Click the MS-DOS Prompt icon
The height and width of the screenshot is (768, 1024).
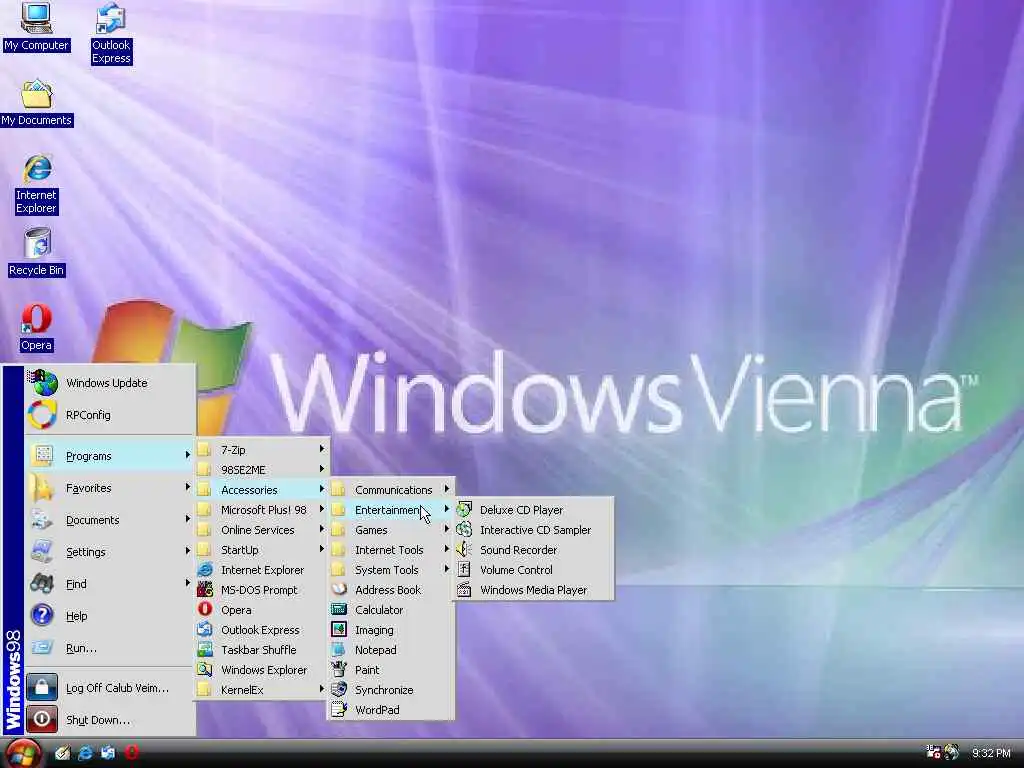pos(205,590)
